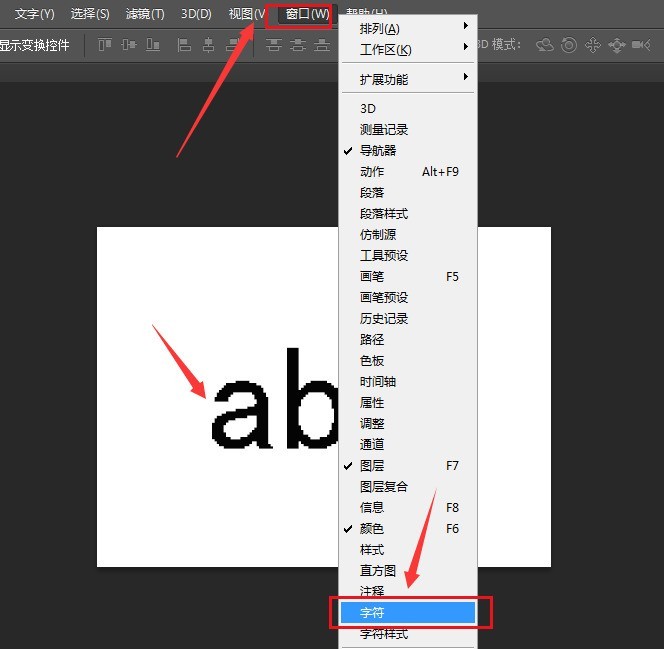The image size is (664, 649).
Task: Expand the 扩展功能 submenu
Action: 408,79
